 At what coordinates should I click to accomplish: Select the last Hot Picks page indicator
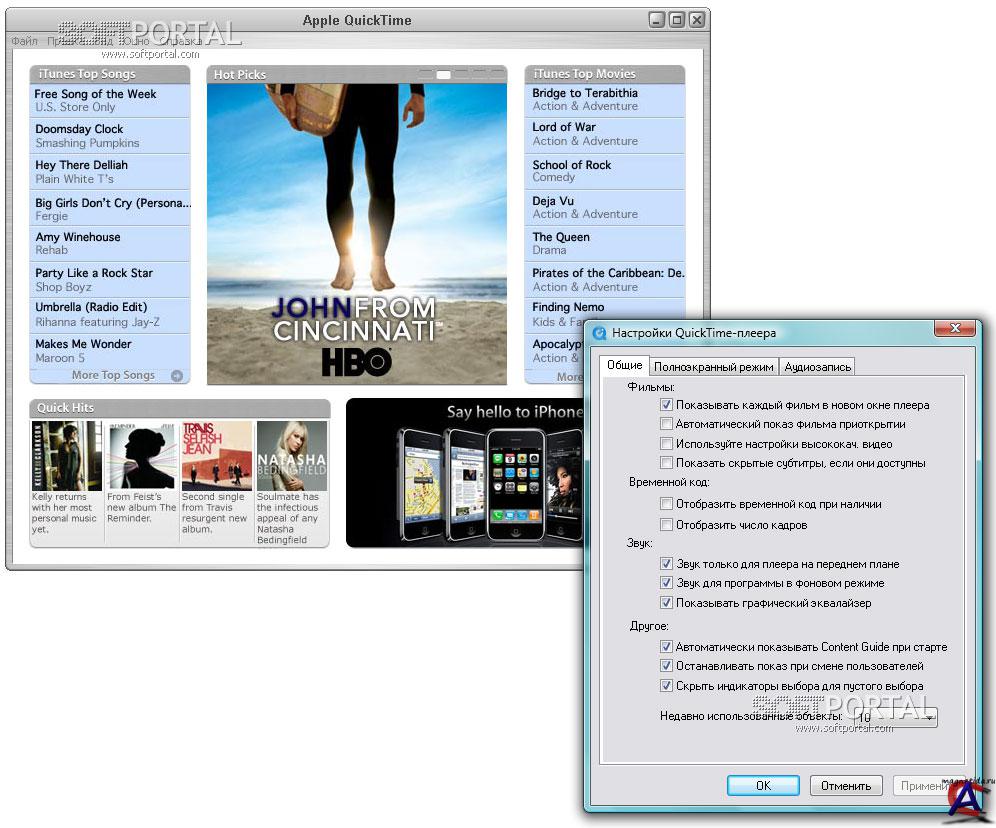pyautogui.click(x=497, y=74)
